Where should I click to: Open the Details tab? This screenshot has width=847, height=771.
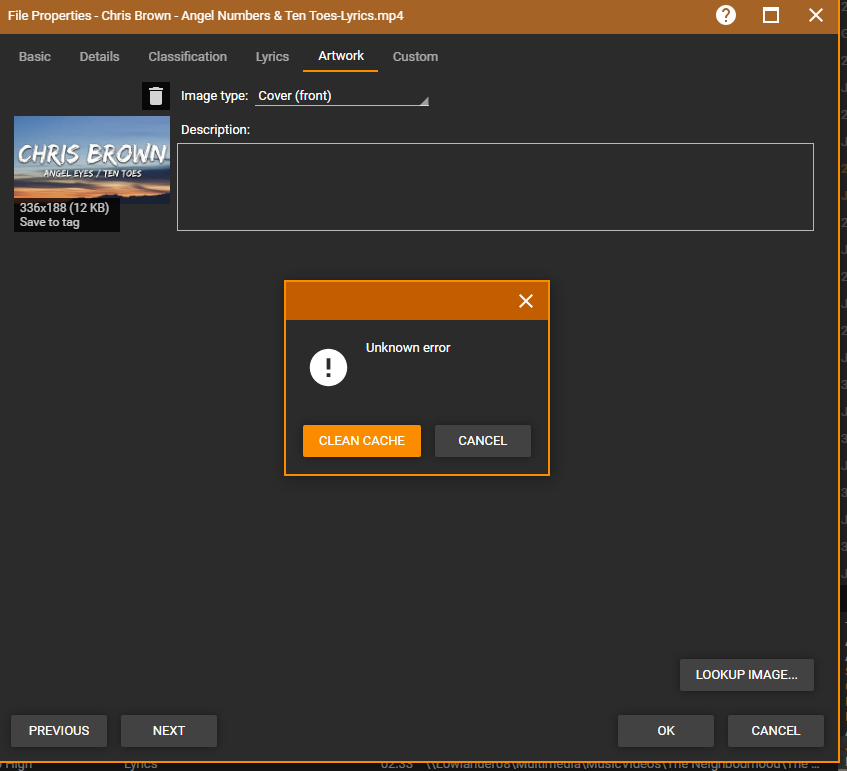(99, 57)
